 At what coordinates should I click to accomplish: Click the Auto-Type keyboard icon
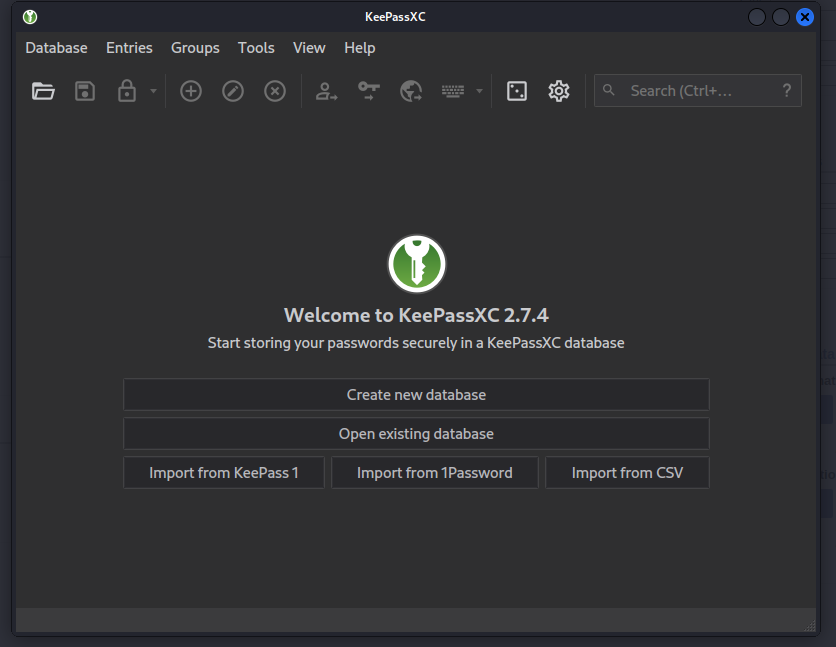coord(453,91)
